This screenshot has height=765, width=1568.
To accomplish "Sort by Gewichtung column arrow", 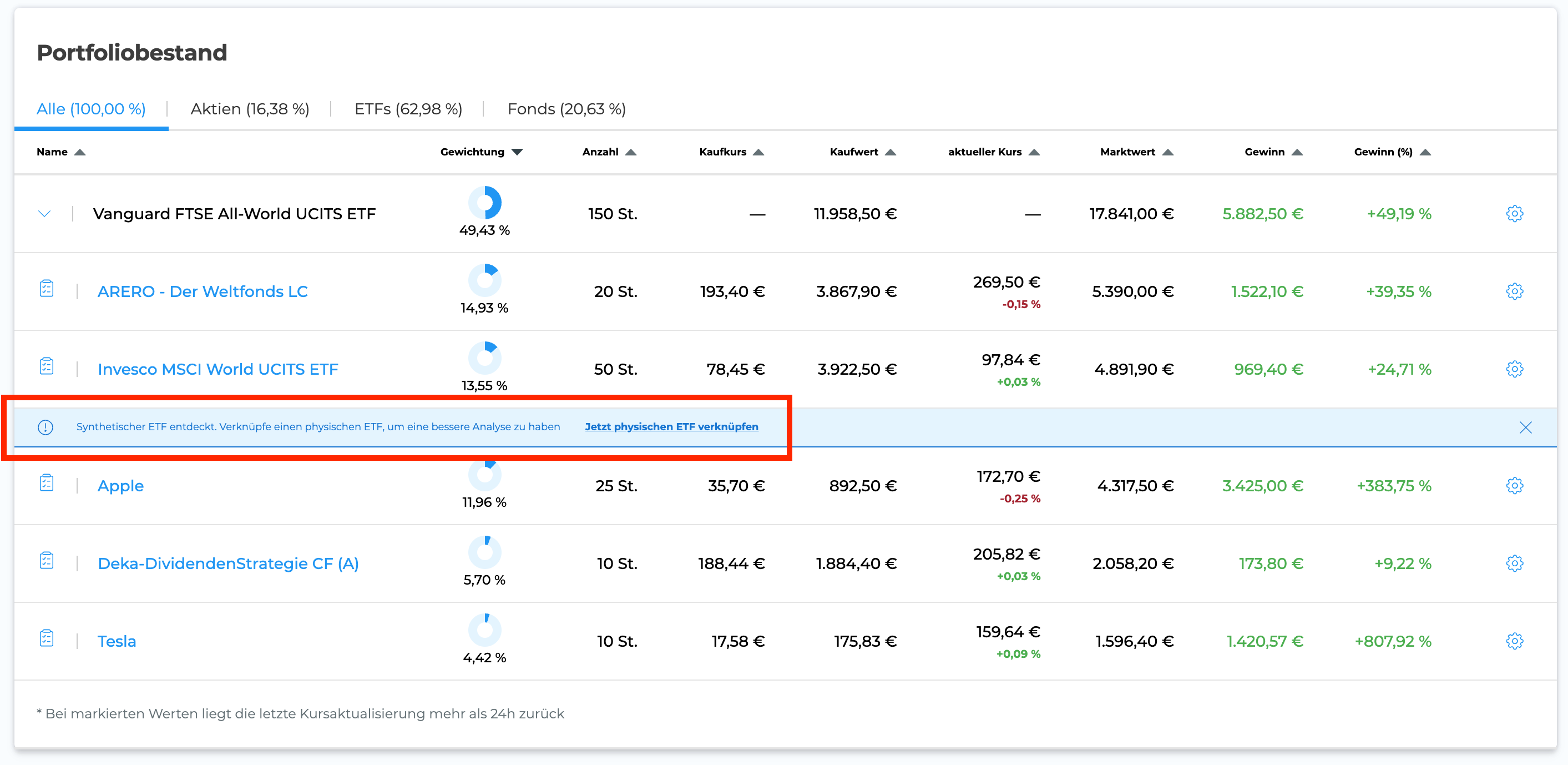I will pyautogui.click(x=517, y=152).
